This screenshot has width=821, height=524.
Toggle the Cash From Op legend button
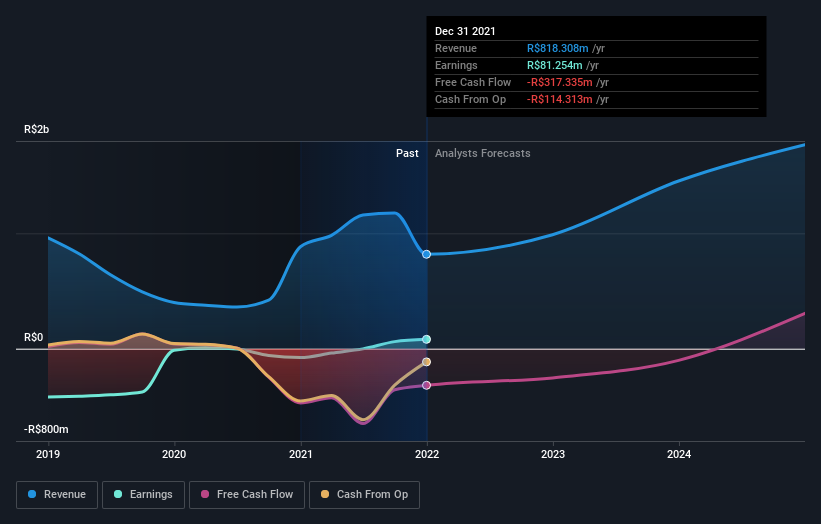(364, 495)
